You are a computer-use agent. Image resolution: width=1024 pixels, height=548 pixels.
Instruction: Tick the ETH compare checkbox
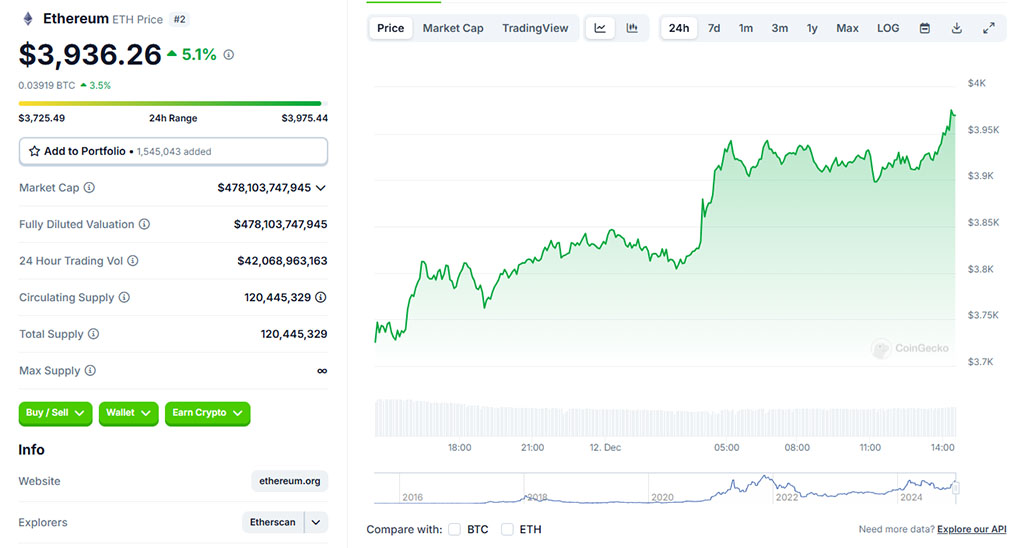[507, 529]
